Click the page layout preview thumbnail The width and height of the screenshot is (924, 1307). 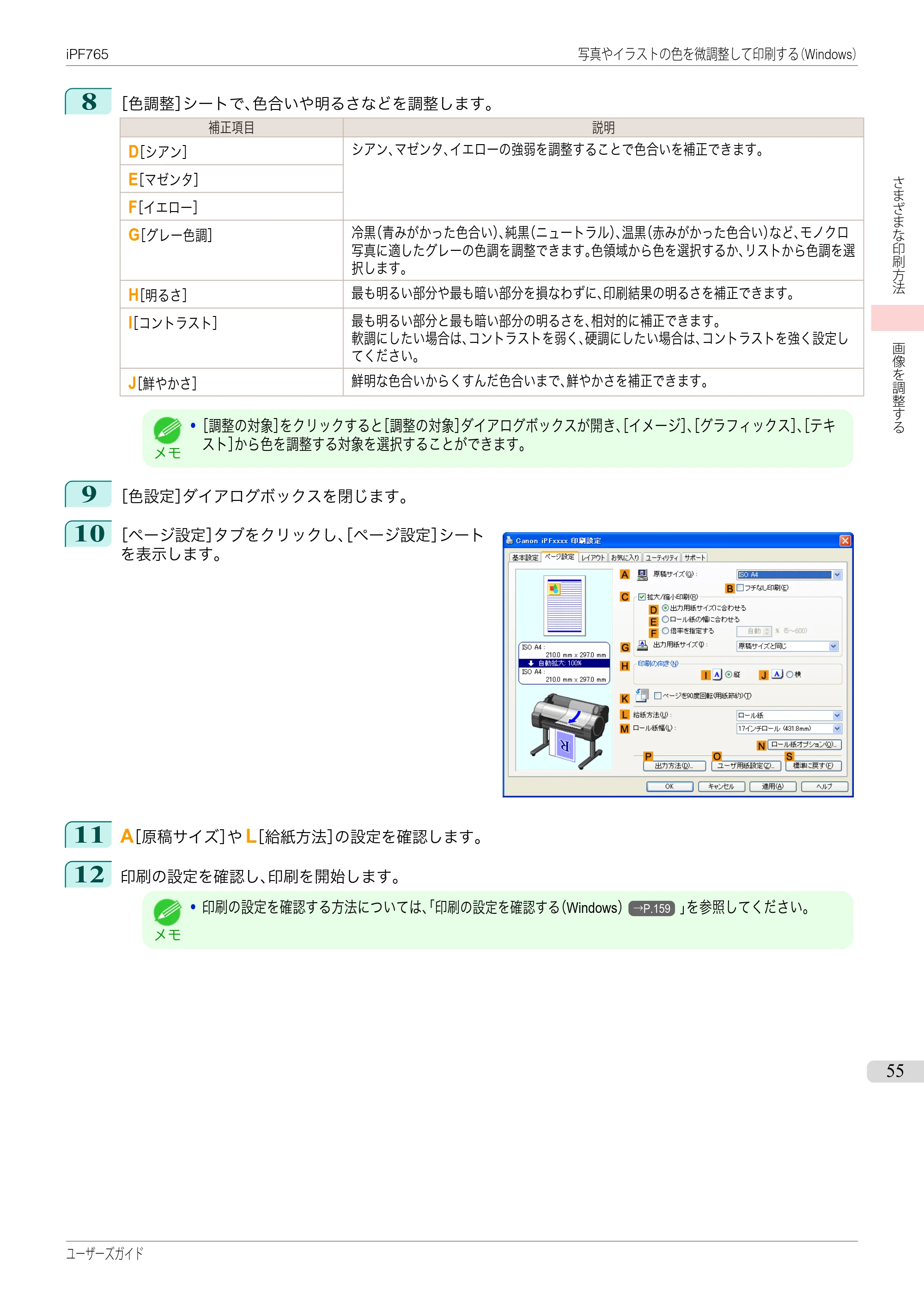[x=564, y=606]
